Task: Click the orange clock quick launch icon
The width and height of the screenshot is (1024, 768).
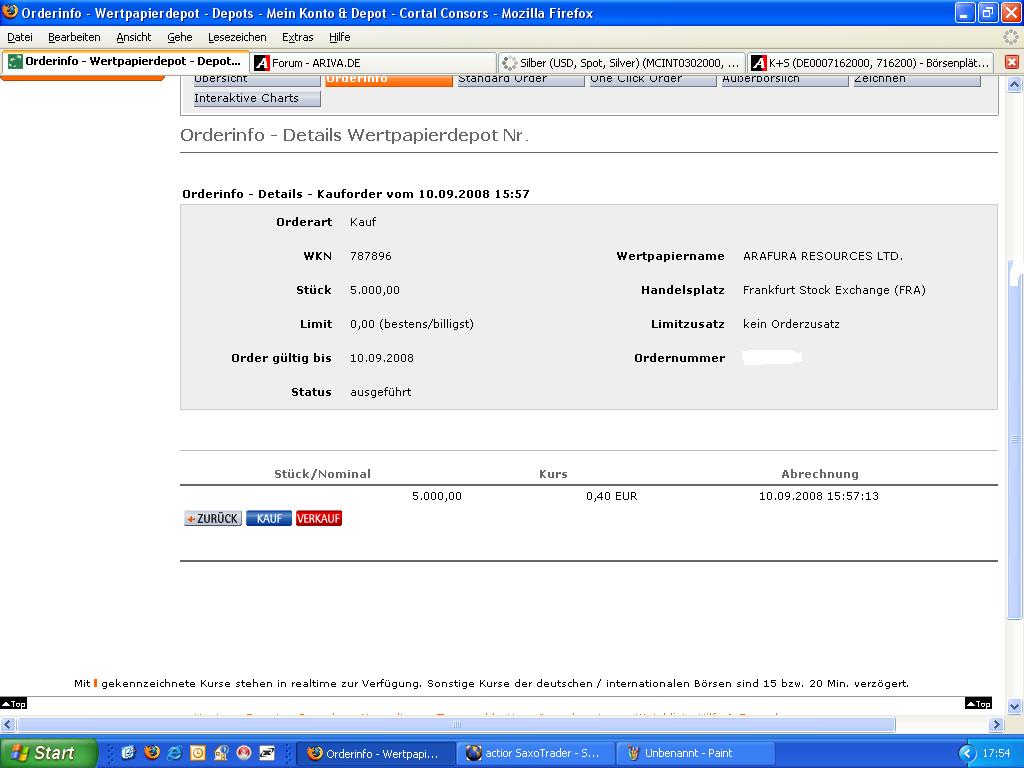Action: (198, 753)
